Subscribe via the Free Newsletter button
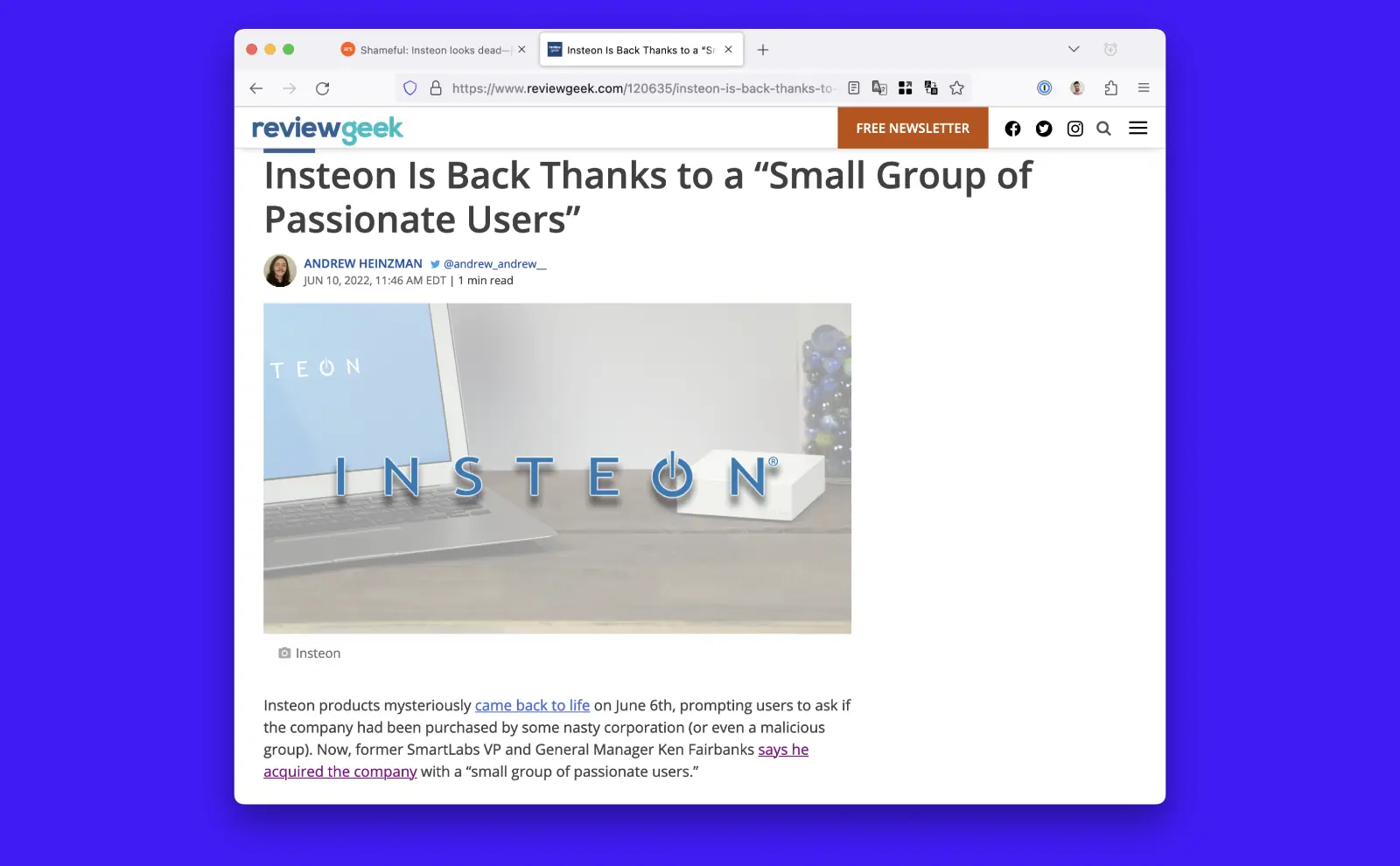The image size is (1400, 866). click(913, 128)
